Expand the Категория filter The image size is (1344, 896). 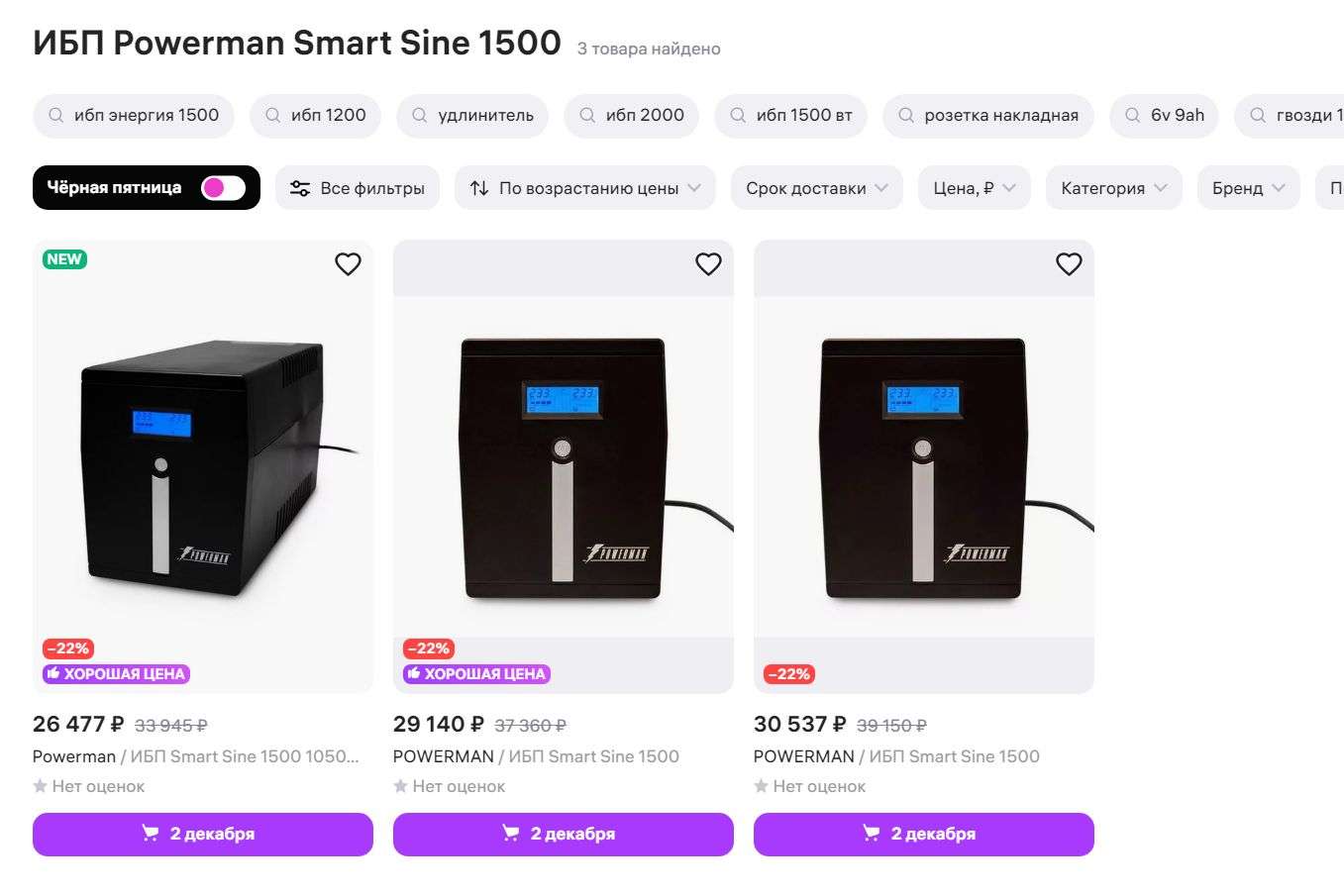coord(1113,188)
